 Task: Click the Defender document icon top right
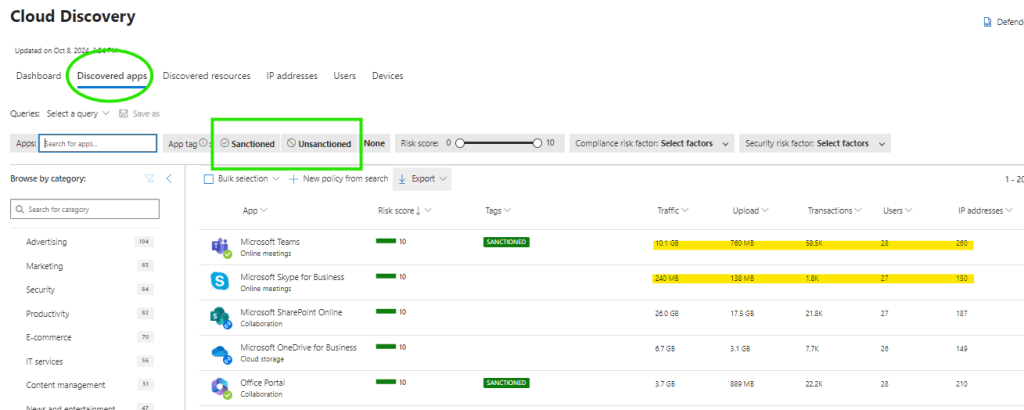pyautogui.click(x=987, y=22)
